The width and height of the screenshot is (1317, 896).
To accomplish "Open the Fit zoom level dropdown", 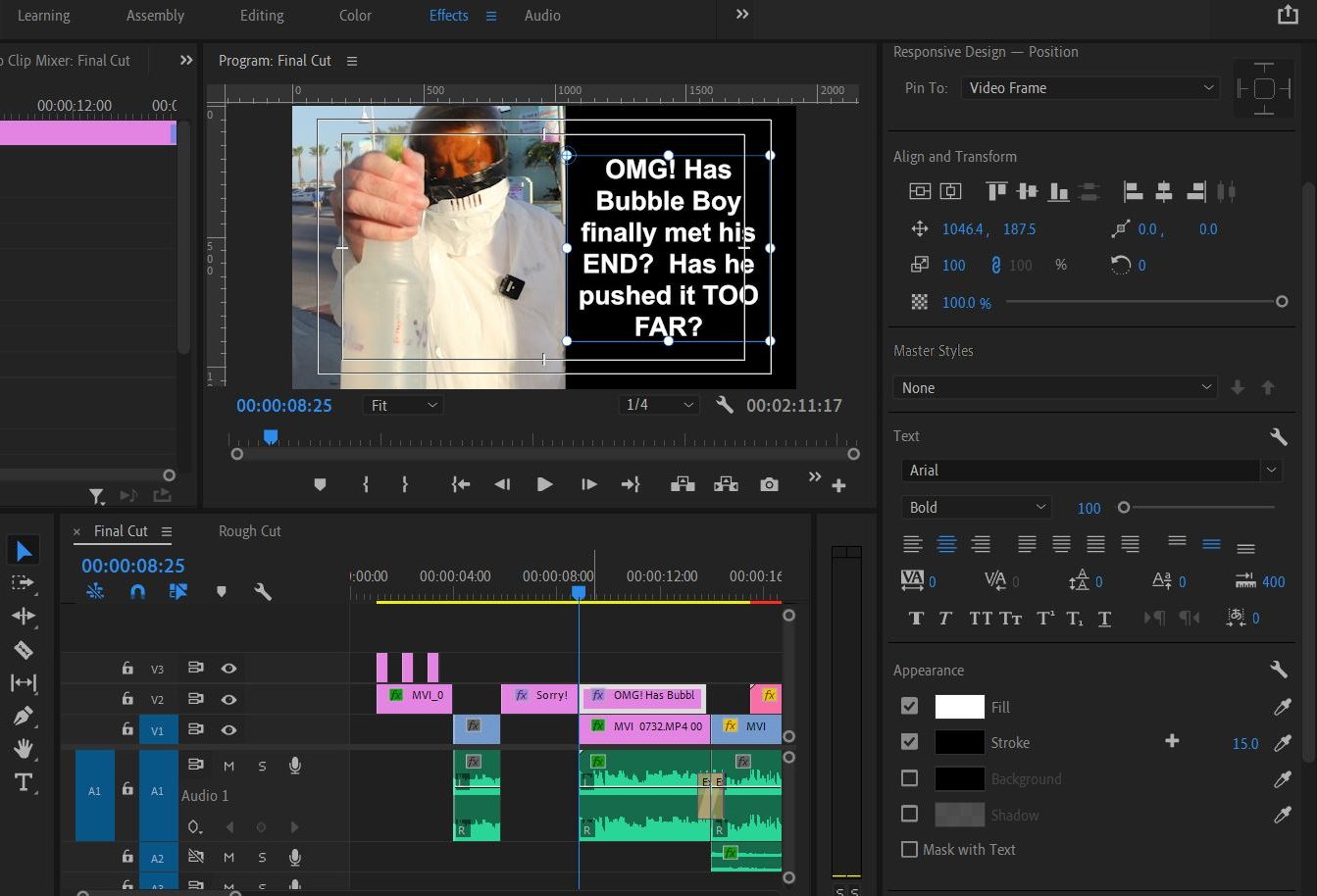I will pos(403,405).
